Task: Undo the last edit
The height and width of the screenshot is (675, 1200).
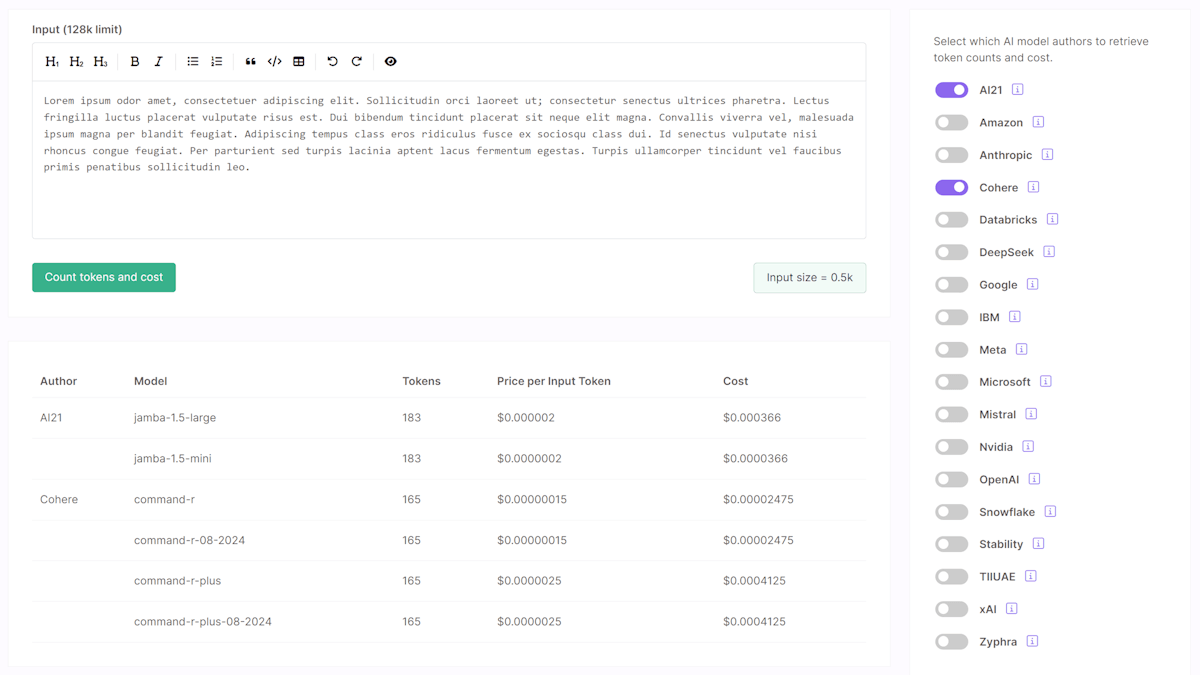Action: click(x=333, y=62)
